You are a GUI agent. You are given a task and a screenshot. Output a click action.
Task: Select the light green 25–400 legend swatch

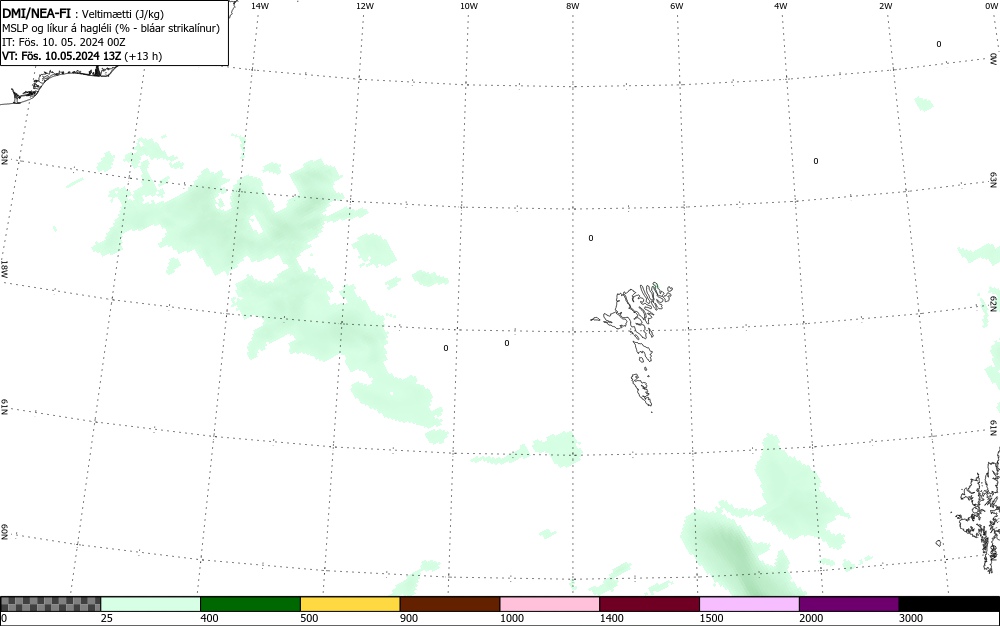[x=151, y=604]
